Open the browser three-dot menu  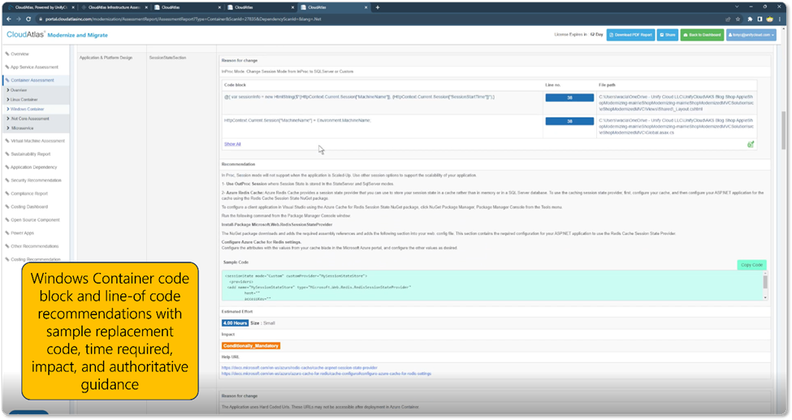(x=781, y=19)
